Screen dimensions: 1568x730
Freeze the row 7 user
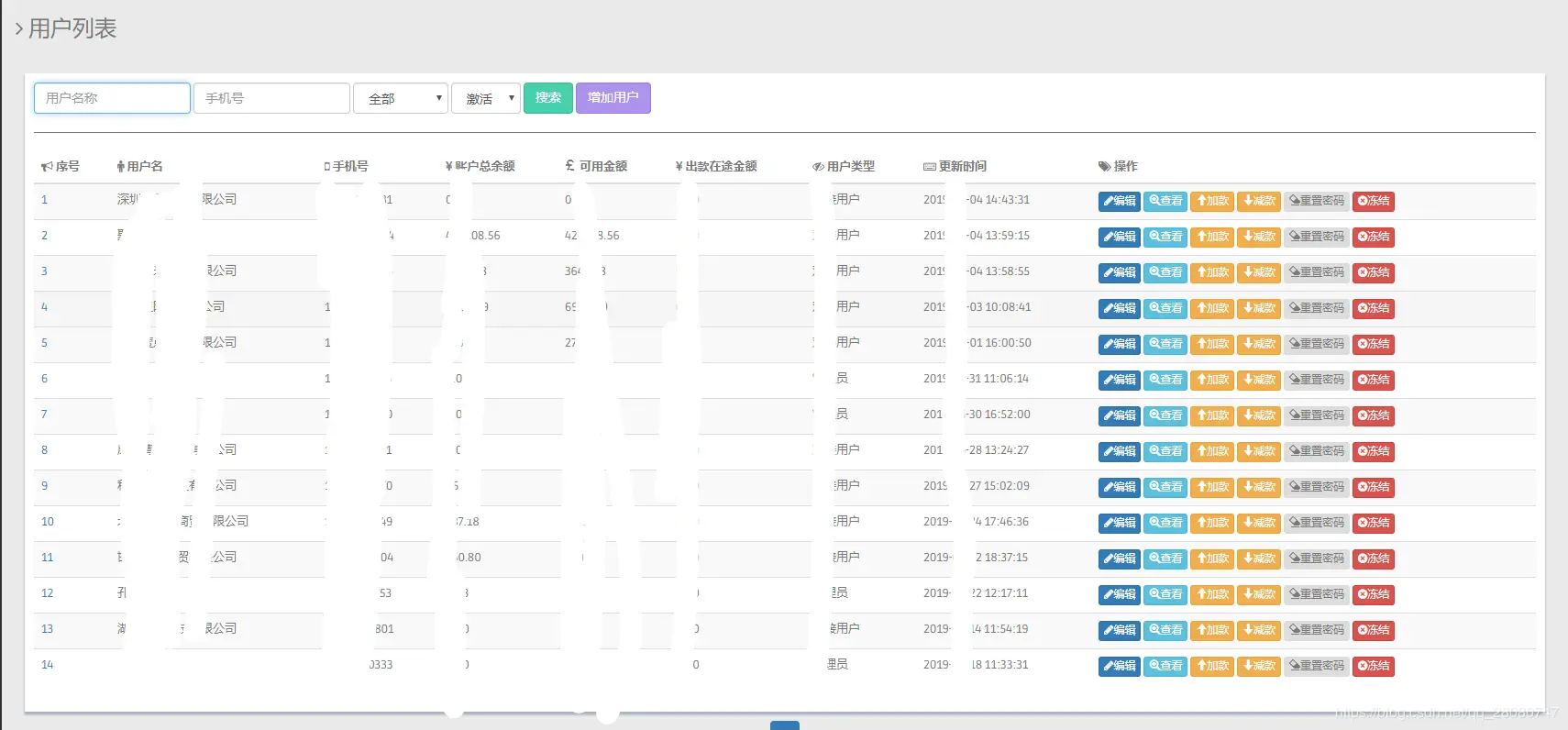click(1374, 415)
